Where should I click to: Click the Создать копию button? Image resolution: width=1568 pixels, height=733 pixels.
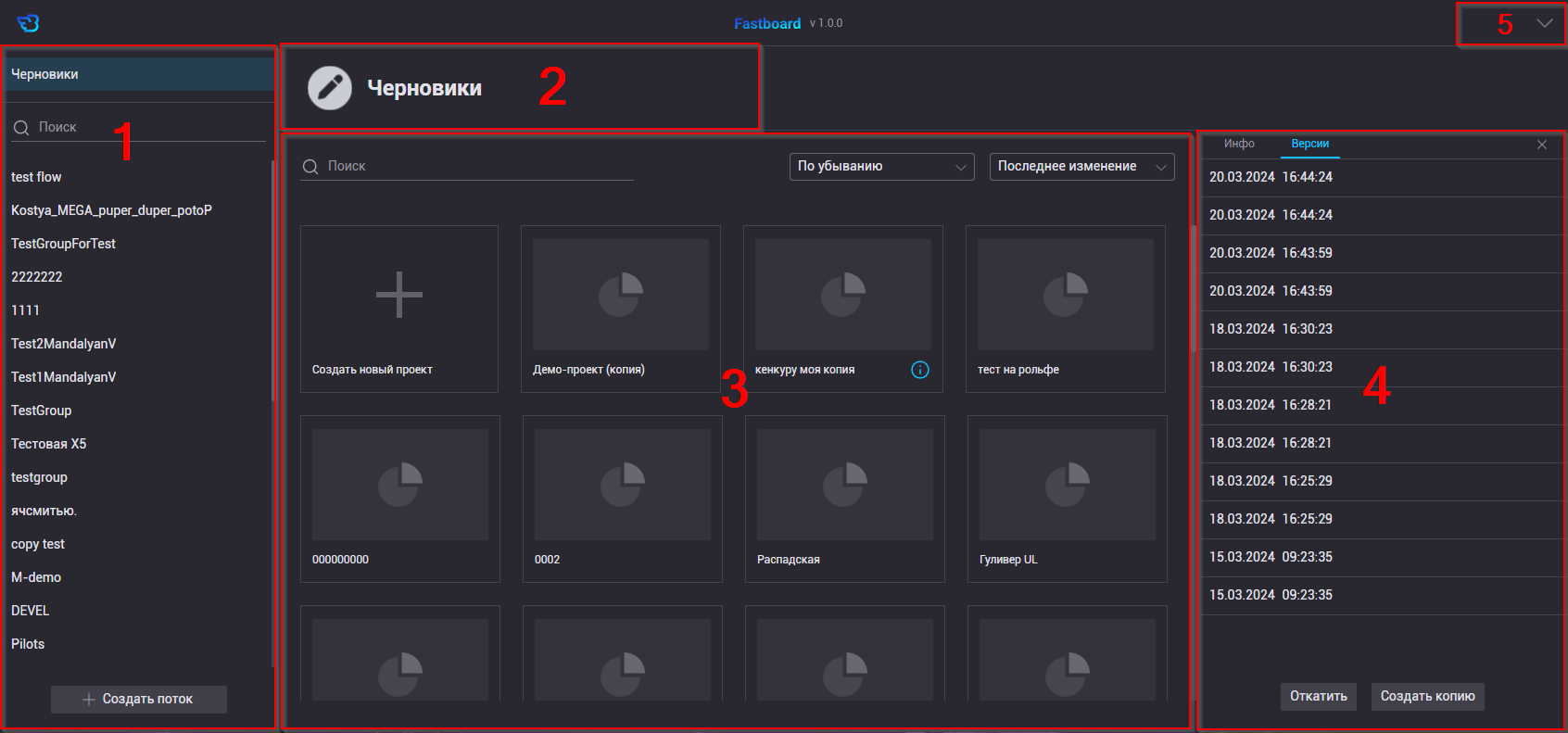[x=1428, y=697]
